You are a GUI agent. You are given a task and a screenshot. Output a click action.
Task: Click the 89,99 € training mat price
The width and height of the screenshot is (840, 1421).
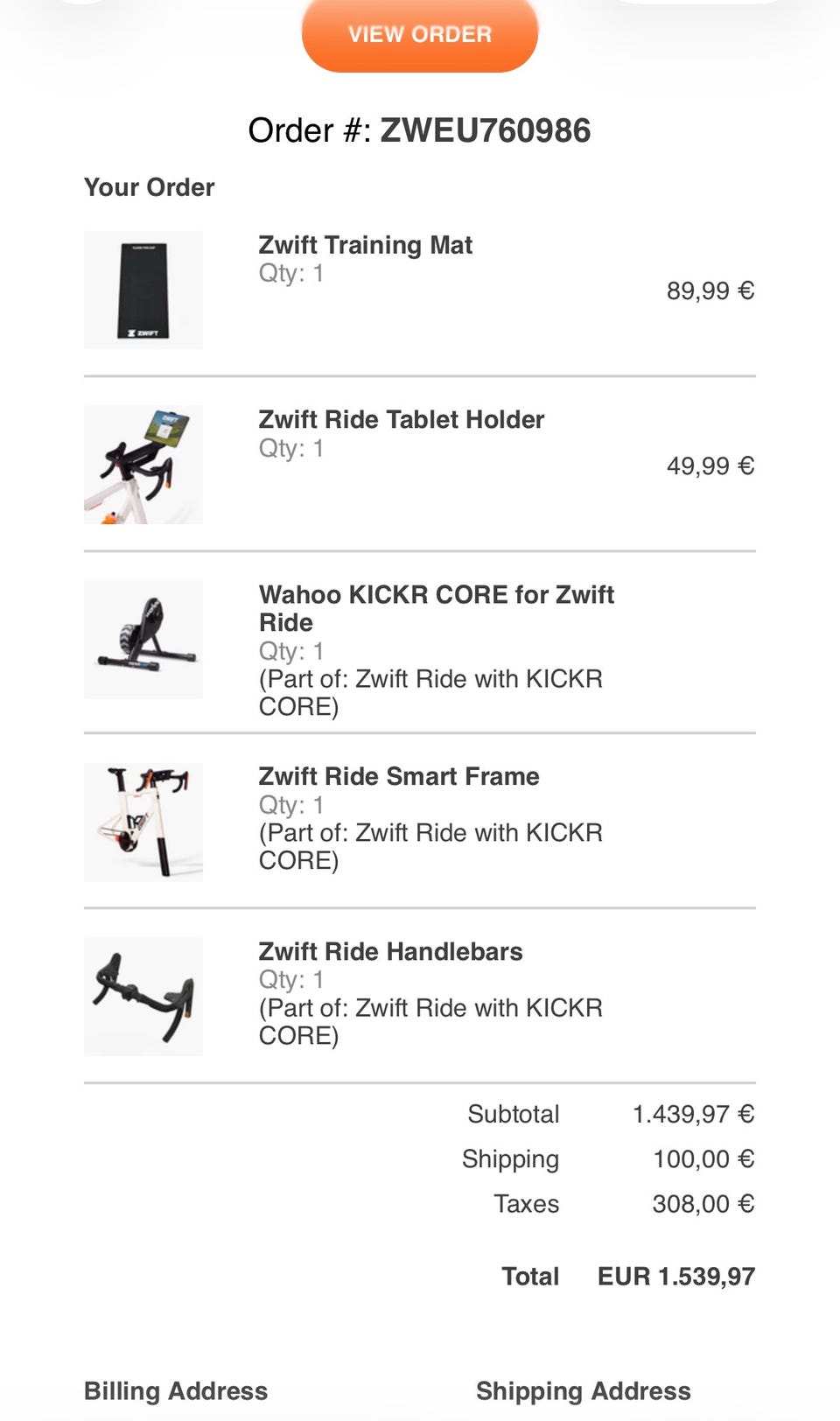[x=710, y=290]
